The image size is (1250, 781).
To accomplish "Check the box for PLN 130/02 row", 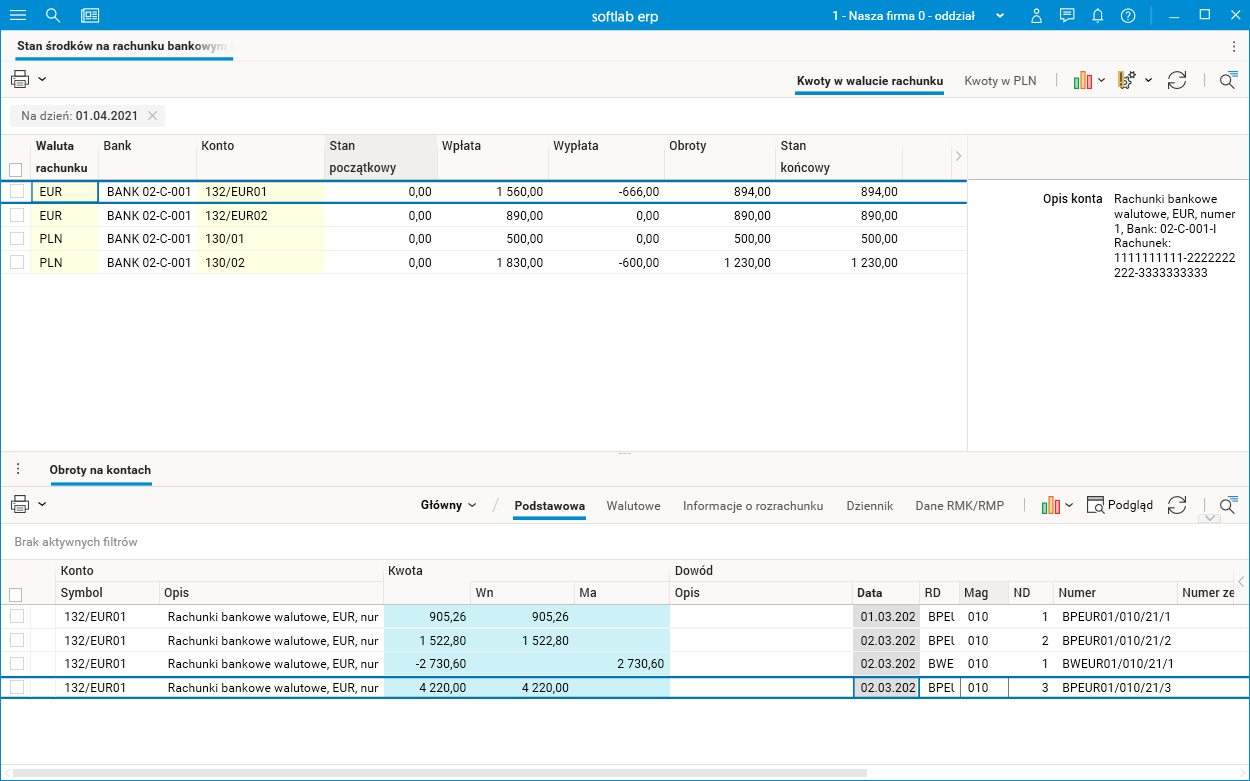I will coord(17,263).
